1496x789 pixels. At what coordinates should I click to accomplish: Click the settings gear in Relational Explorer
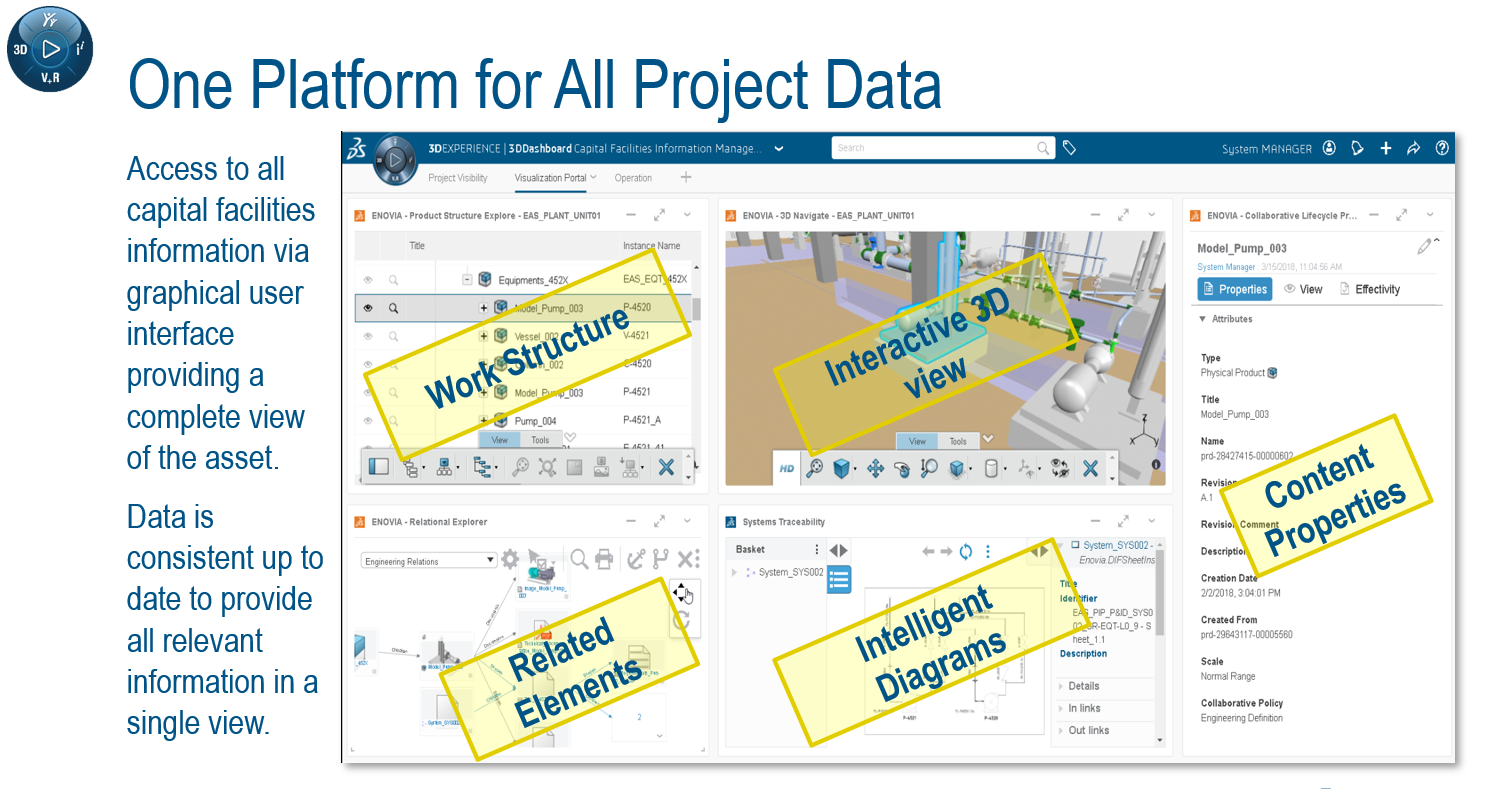(x=510, y=560)
